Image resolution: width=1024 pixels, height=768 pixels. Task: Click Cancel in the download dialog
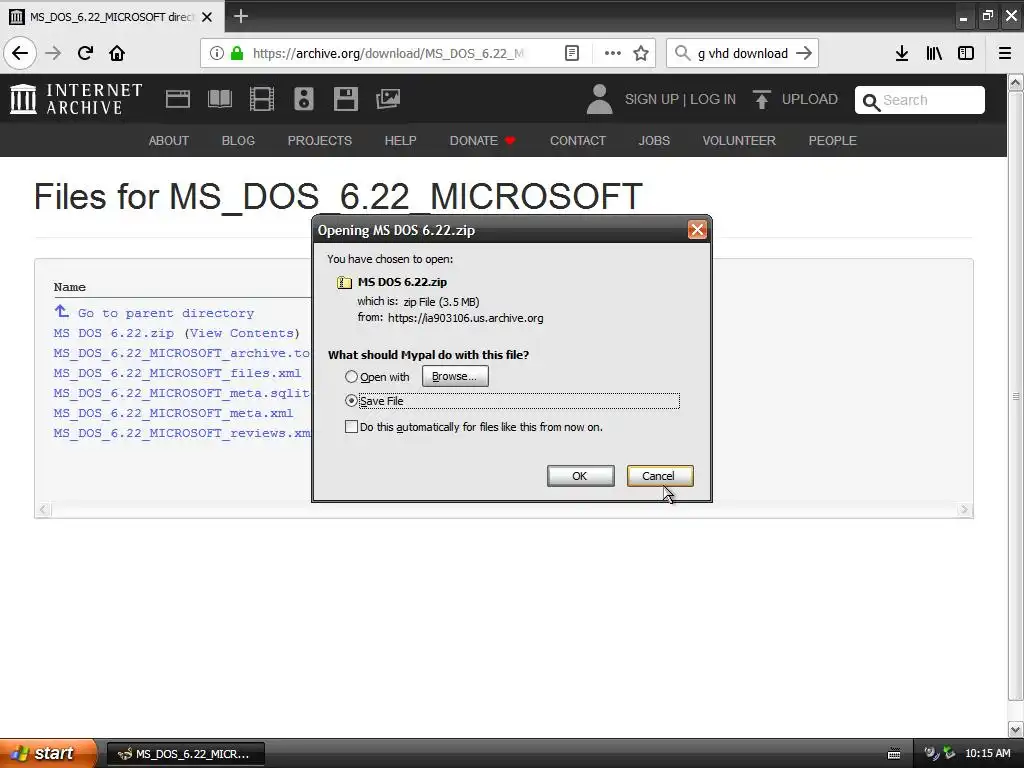(x=660, y=476)
